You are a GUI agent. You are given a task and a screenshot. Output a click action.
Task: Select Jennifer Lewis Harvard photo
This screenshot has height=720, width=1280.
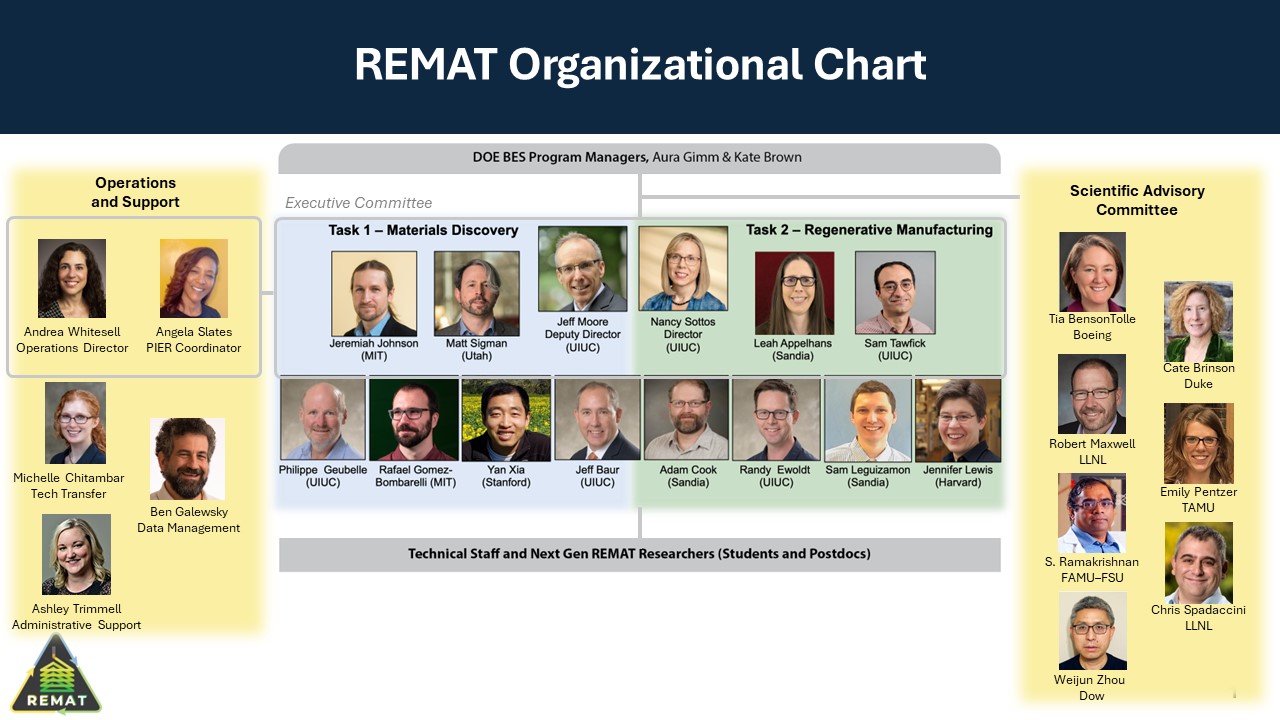pyautogui.click(x=956, y=421)
